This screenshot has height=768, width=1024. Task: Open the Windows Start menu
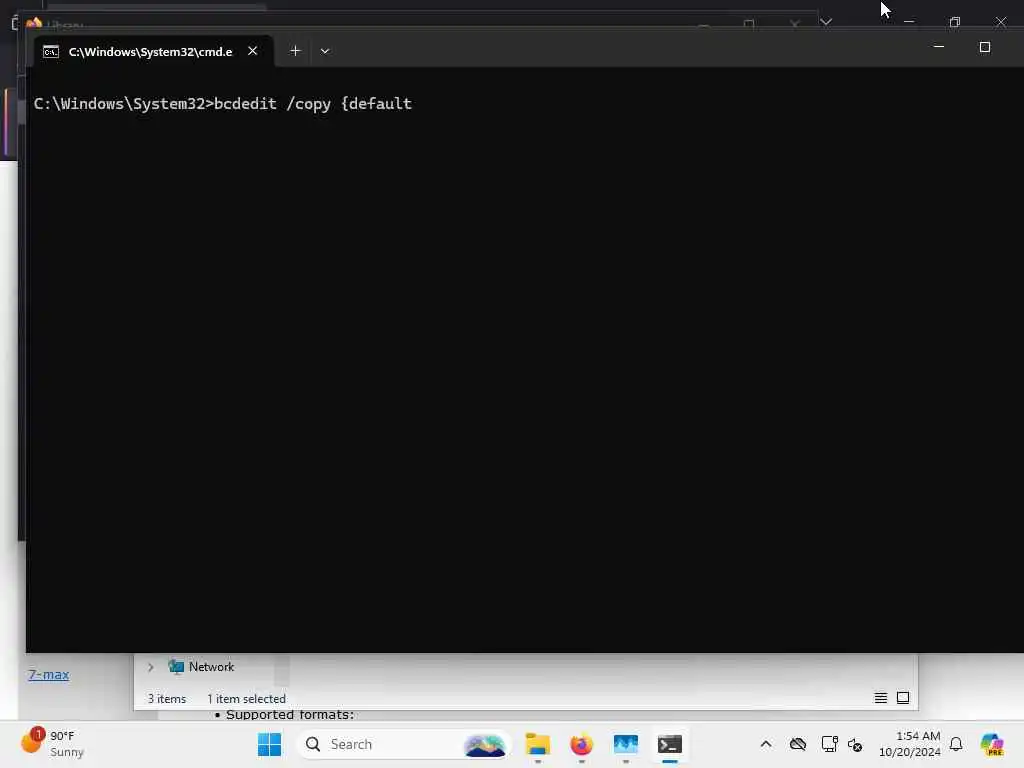point(269,744)
